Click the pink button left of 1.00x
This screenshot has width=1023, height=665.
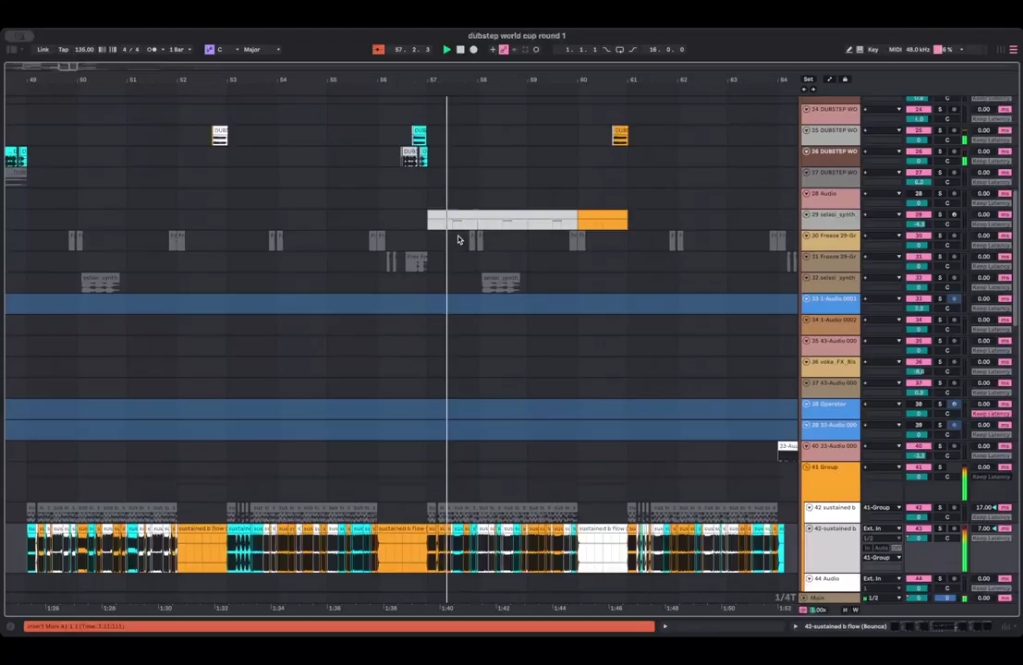pos(803,610)
